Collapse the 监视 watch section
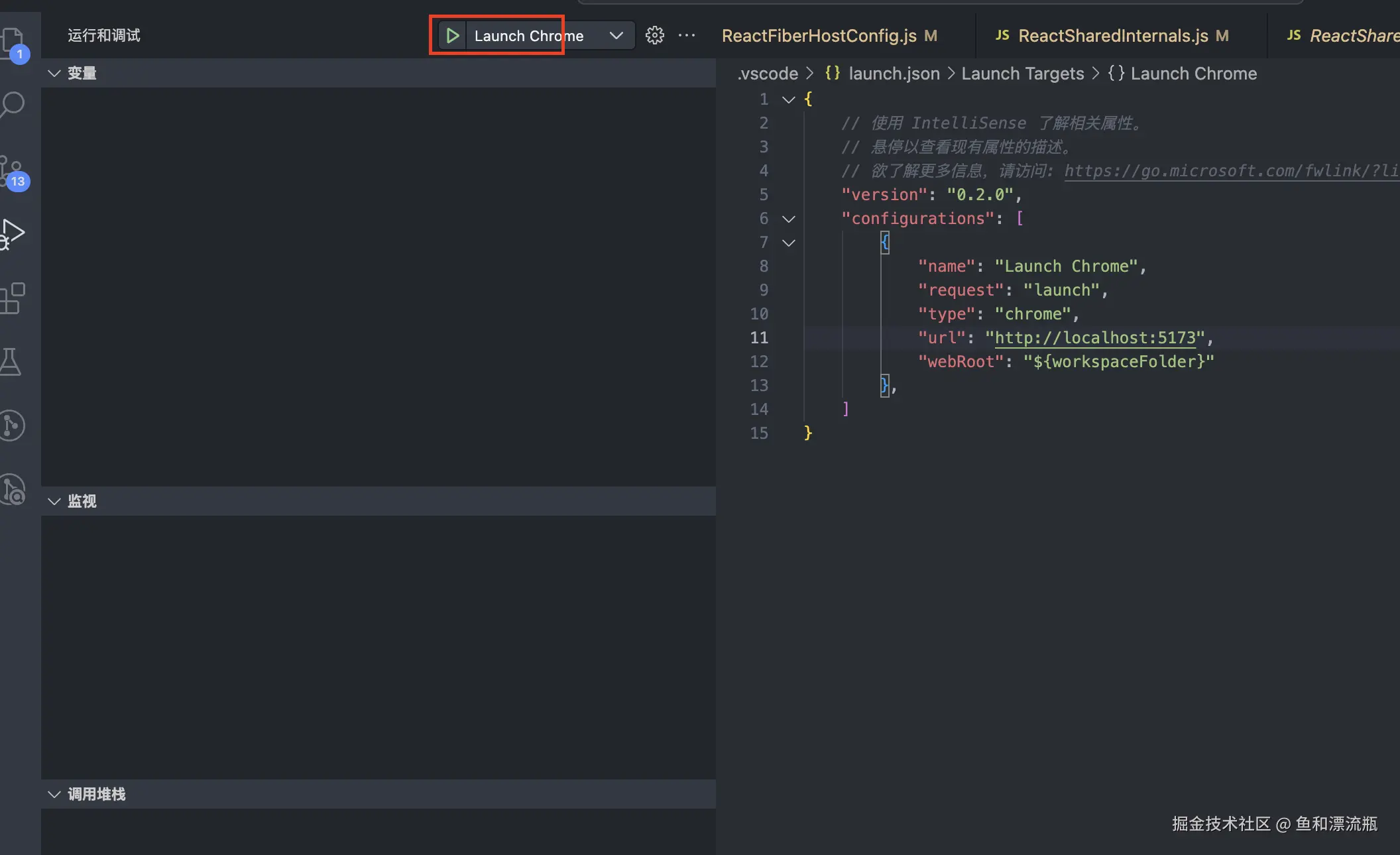 (x=54, y=502)
